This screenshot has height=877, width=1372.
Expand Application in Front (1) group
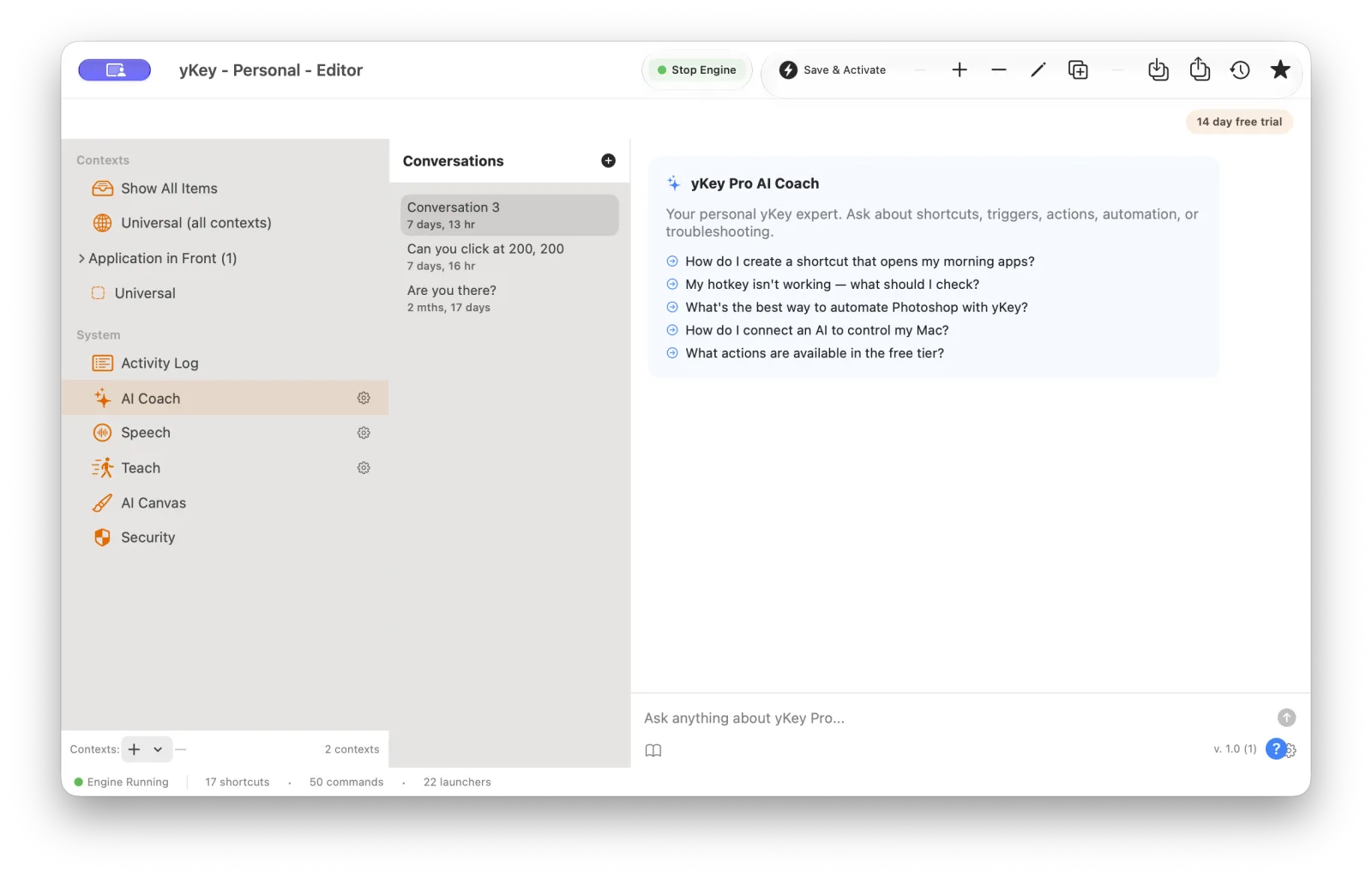coord(81,258)
